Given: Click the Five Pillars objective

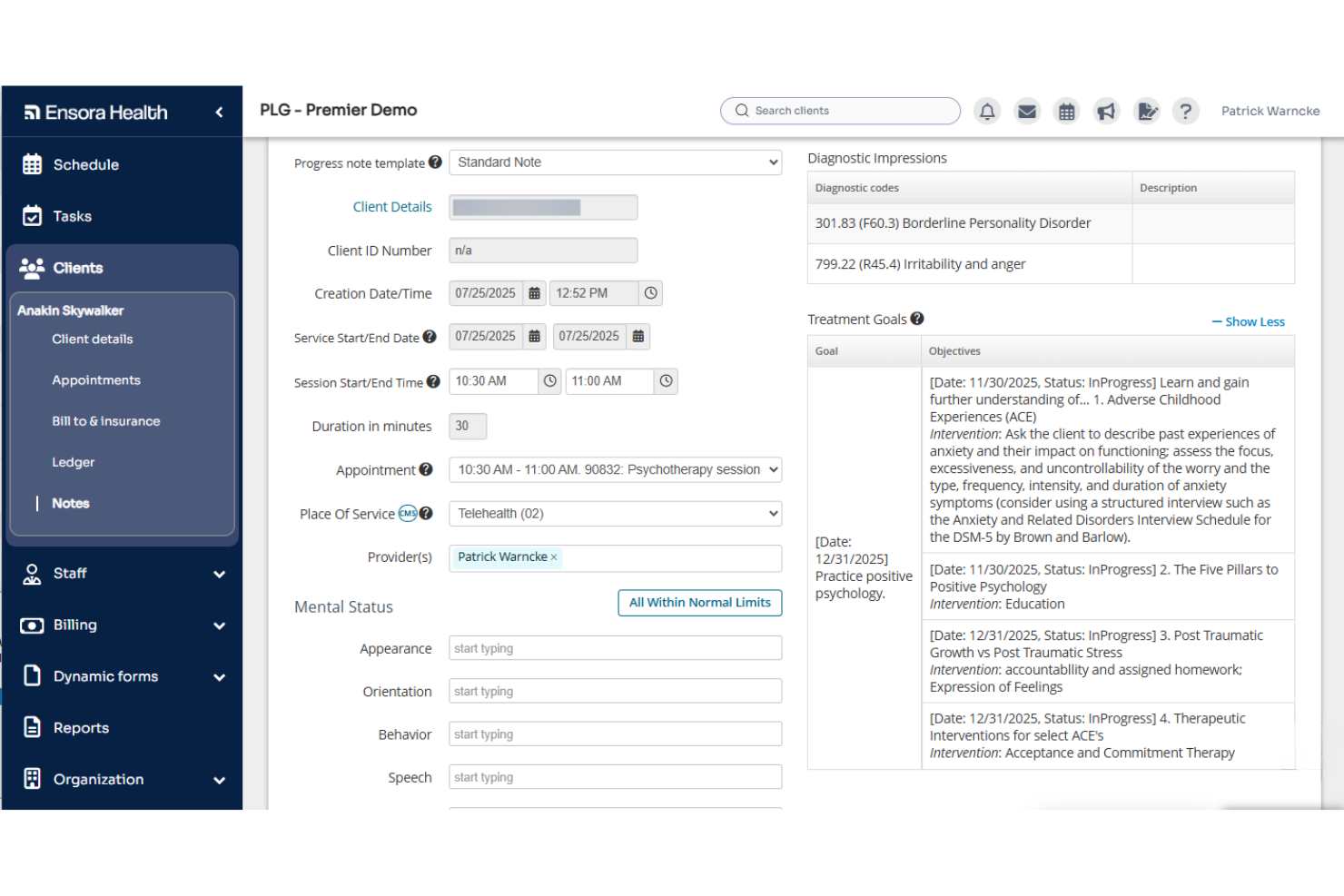Looking at the screenshot, I should [1108, 586].
